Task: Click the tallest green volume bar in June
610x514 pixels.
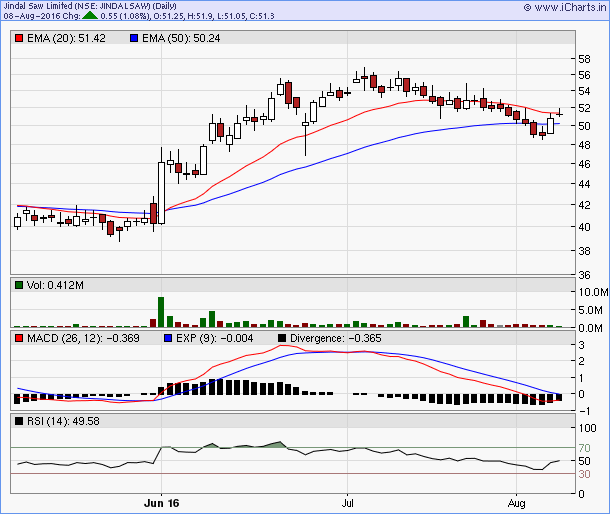Action: tap(161, 312)
